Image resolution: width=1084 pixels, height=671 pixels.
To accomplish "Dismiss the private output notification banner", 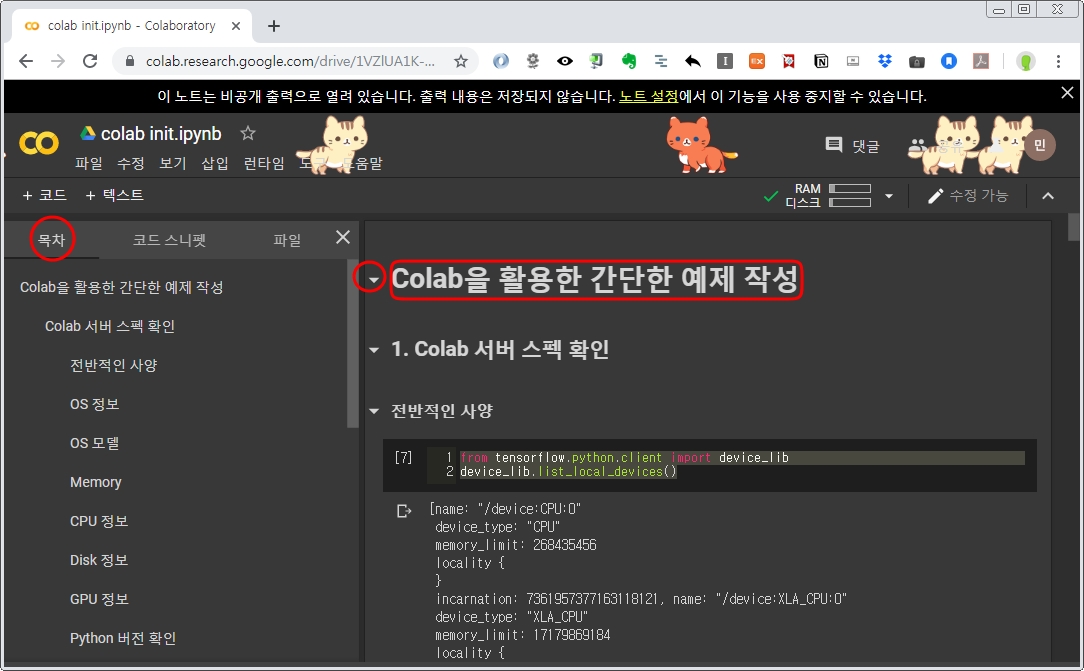I will click(1067, 93).
